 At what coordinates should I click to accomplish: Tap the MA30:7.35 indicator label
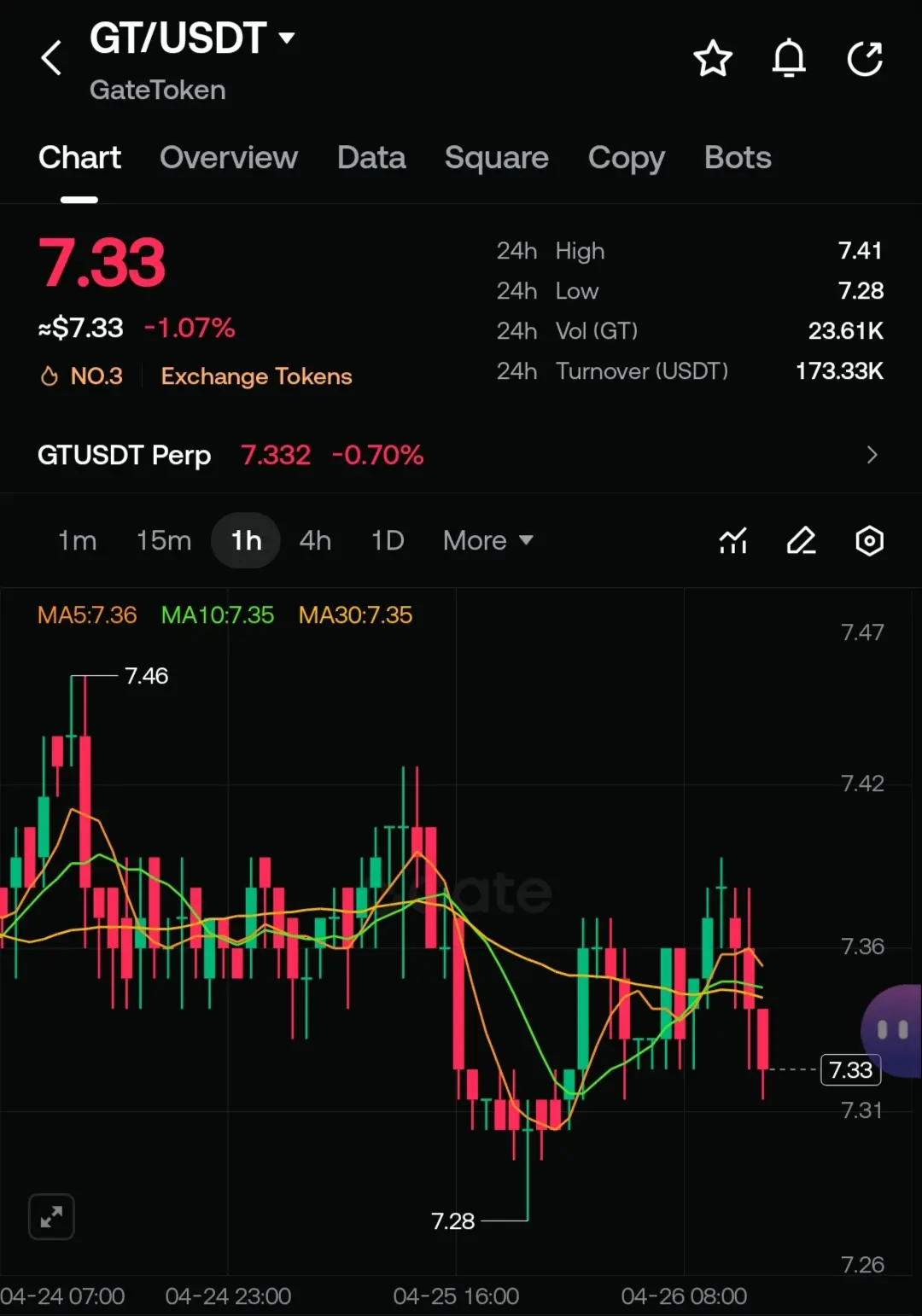click(x=355, y=614)
